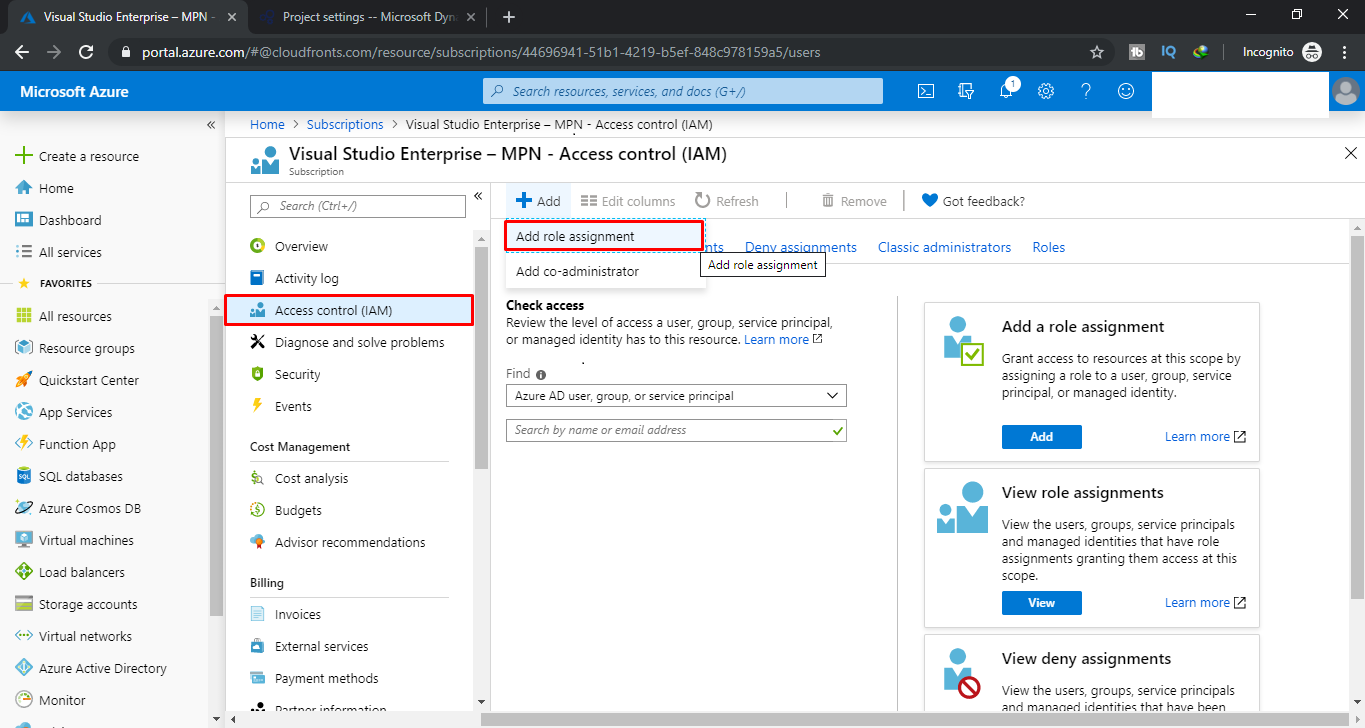Open a new browser tab
Screen dimensions: 1365x728
coord(509,17)
